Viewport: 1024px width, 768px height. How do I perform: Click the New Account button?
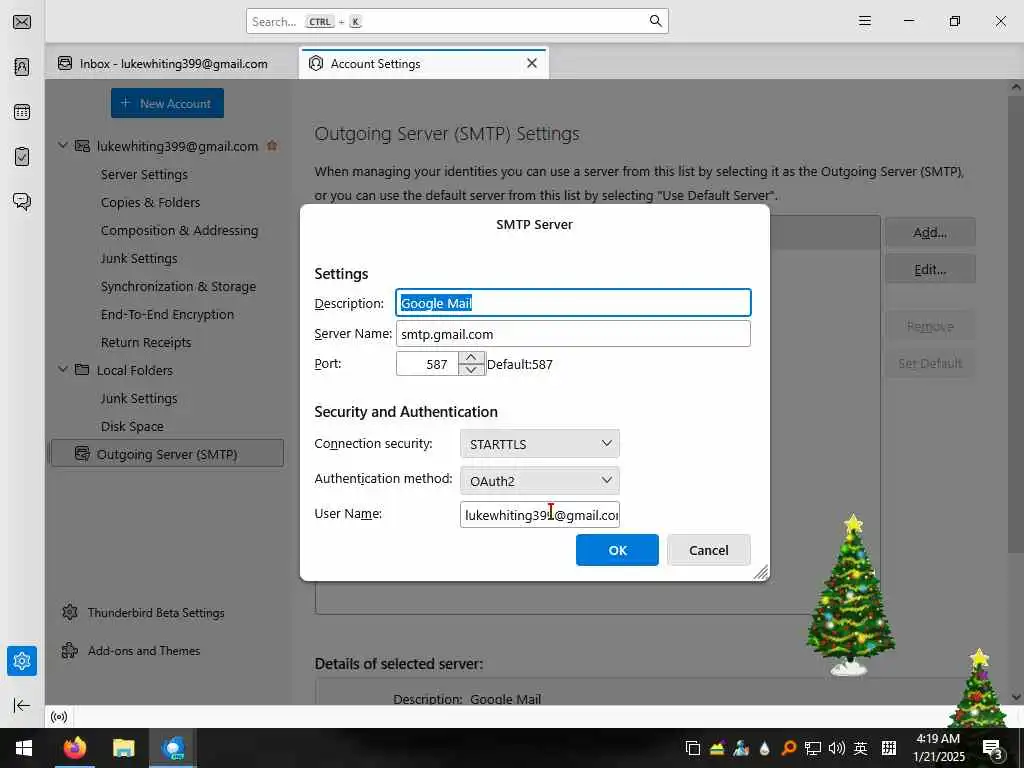coord(167,103)
